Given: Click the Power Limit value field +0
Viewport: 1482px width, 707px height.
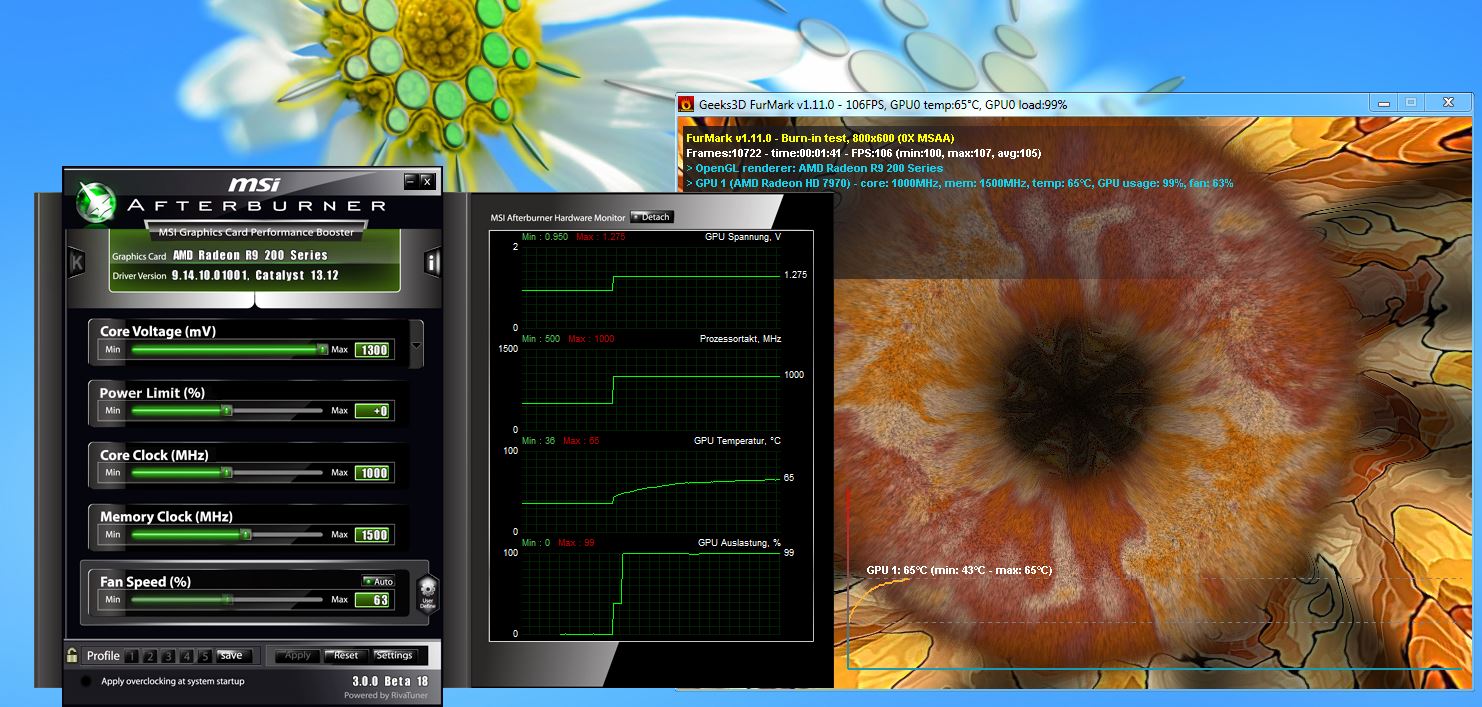Looking at the screenshot, I should 373,411.
